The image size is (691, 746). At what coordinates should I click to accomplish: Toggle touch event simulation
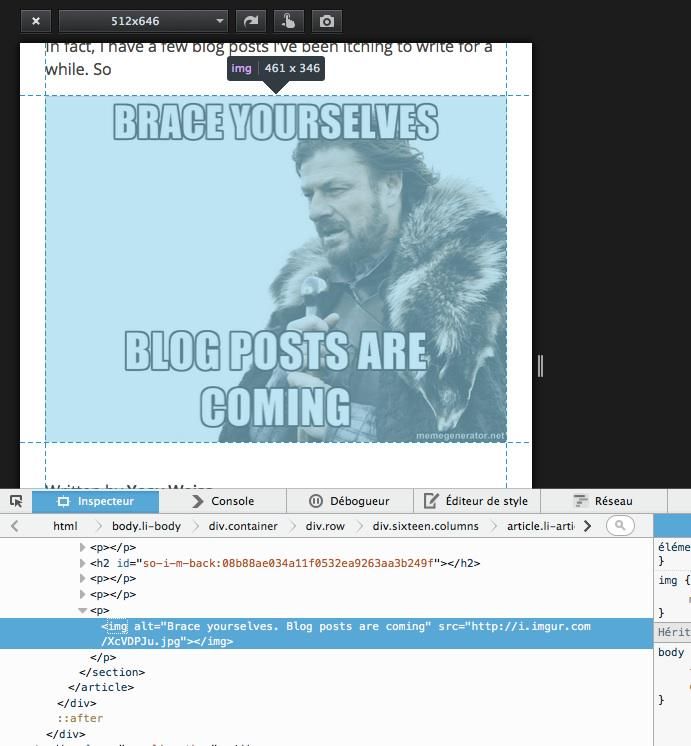pos(287,20)
